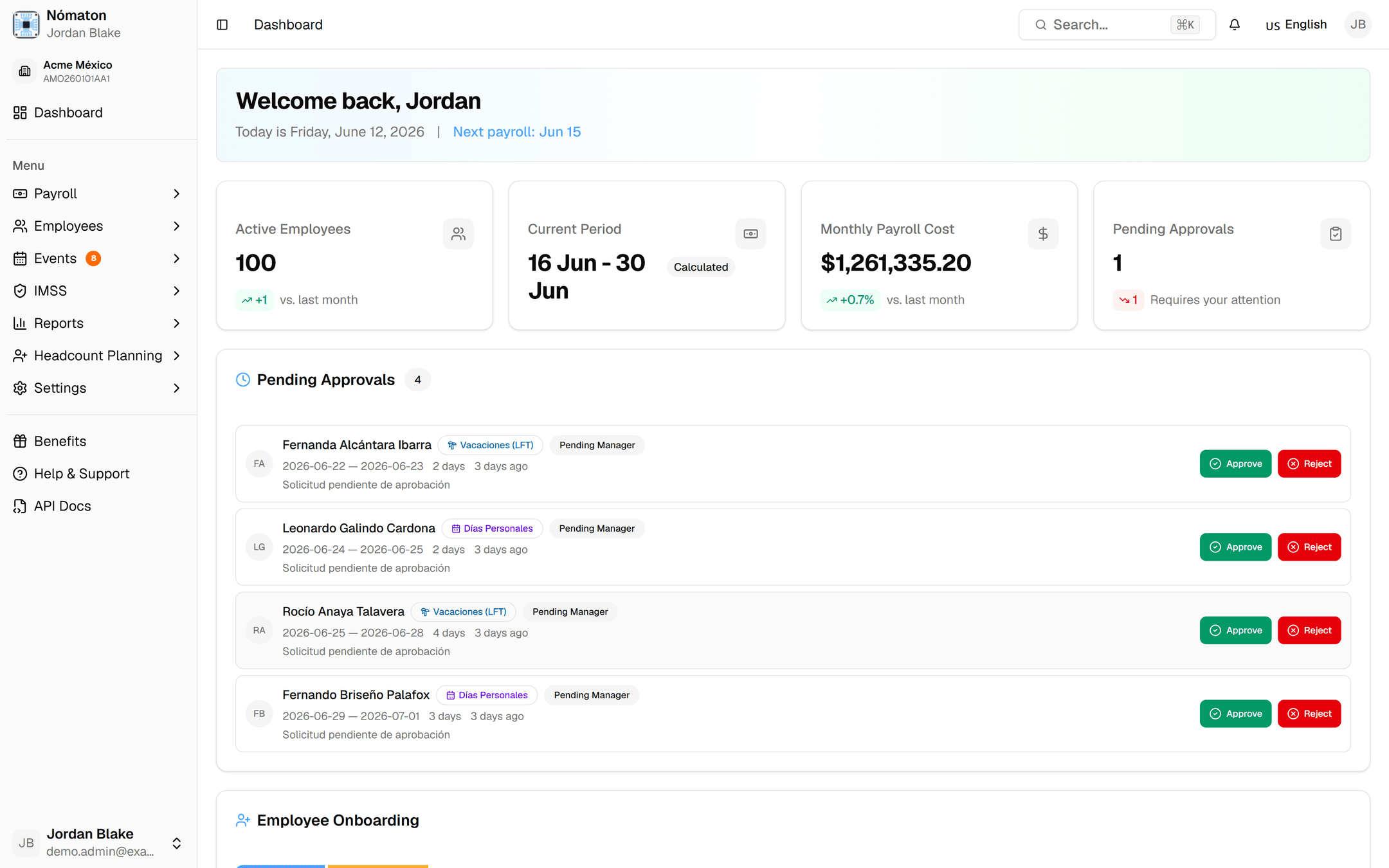Screen dimensions: 1389x868
Task: Click the Monthly Payroll Cost dollar icon
Action: 1043,233
